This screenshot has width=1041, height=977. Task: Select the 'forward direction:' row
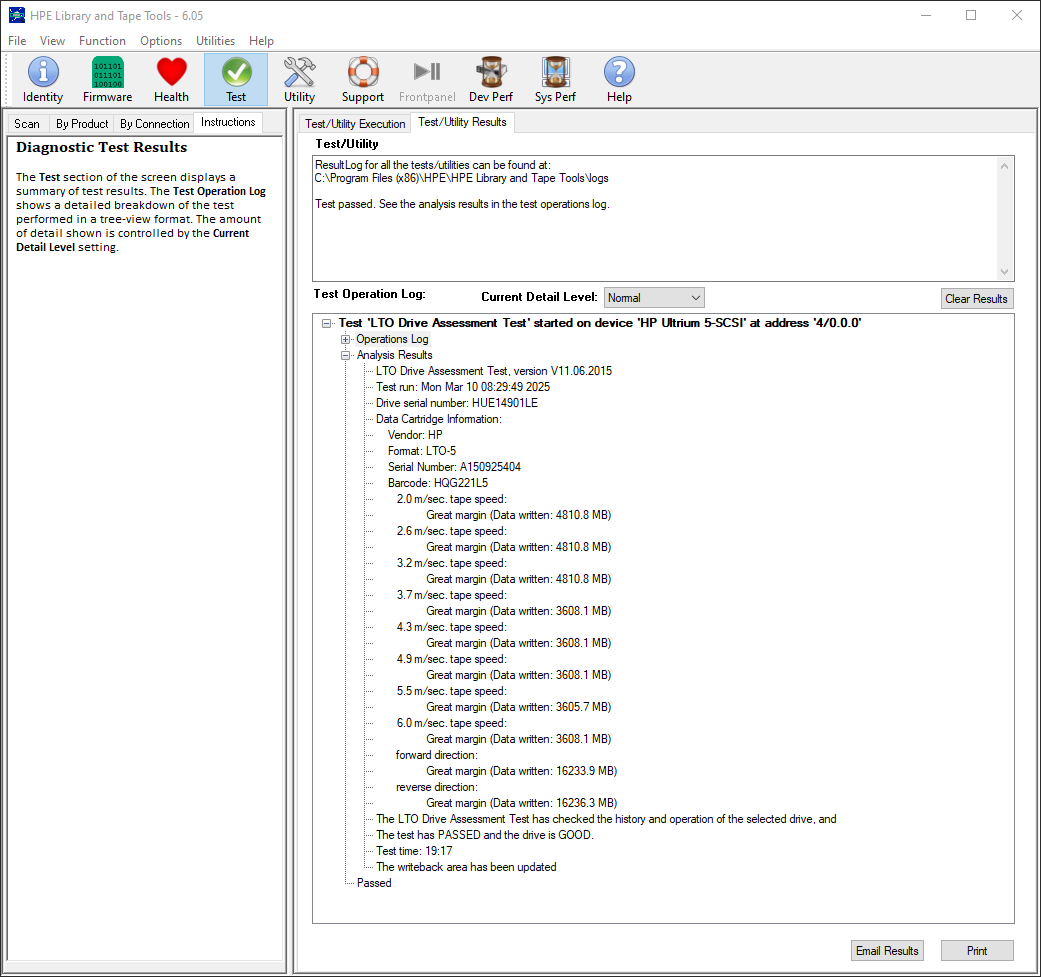click(437, 755)
